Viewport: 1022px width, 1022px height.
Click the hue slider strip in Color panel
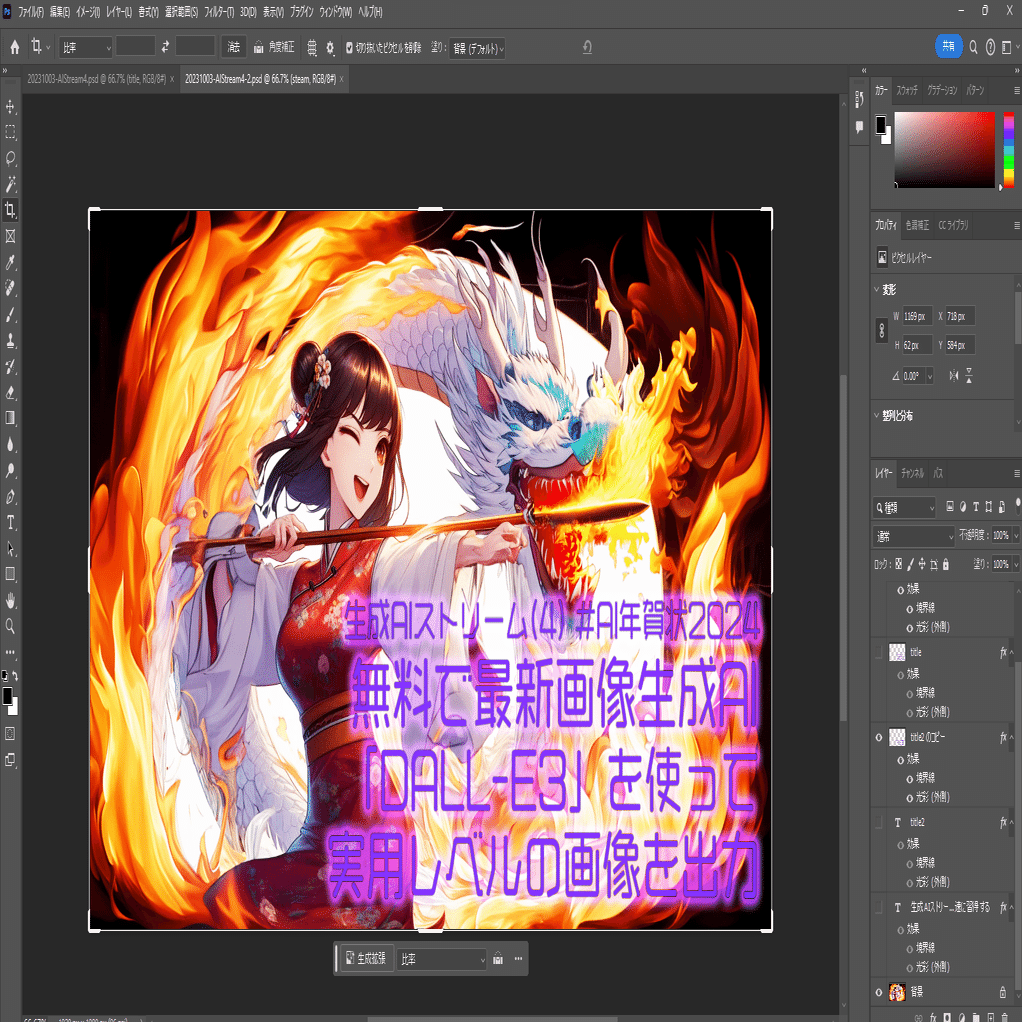click(x=1008, y=149)
